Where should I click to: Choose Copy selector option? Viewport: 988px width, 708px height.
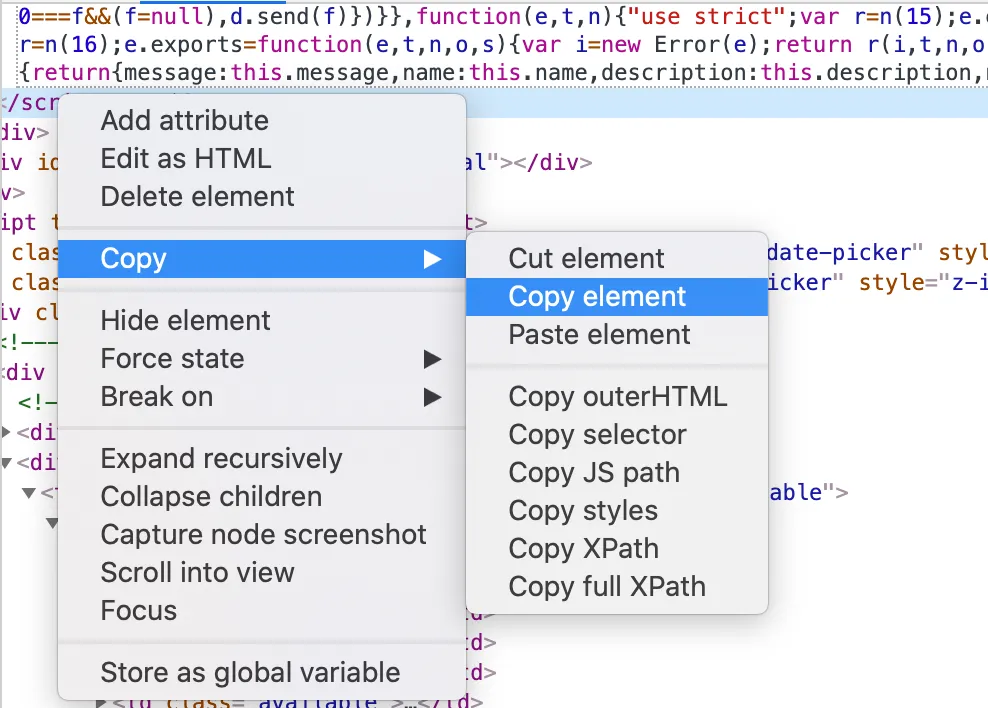point(617,435)
